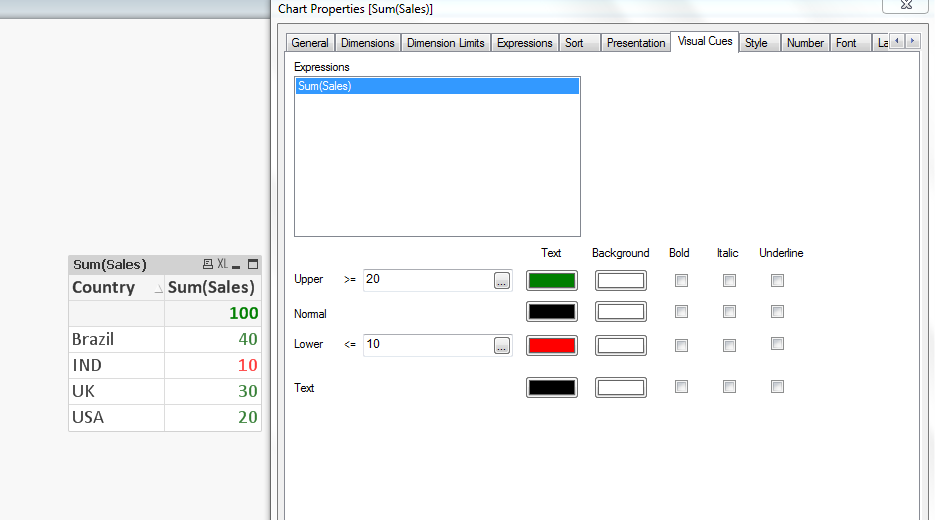Screen dimensions: 935x520
Task: Pick the black Normal text color
Action: (552, 311)
